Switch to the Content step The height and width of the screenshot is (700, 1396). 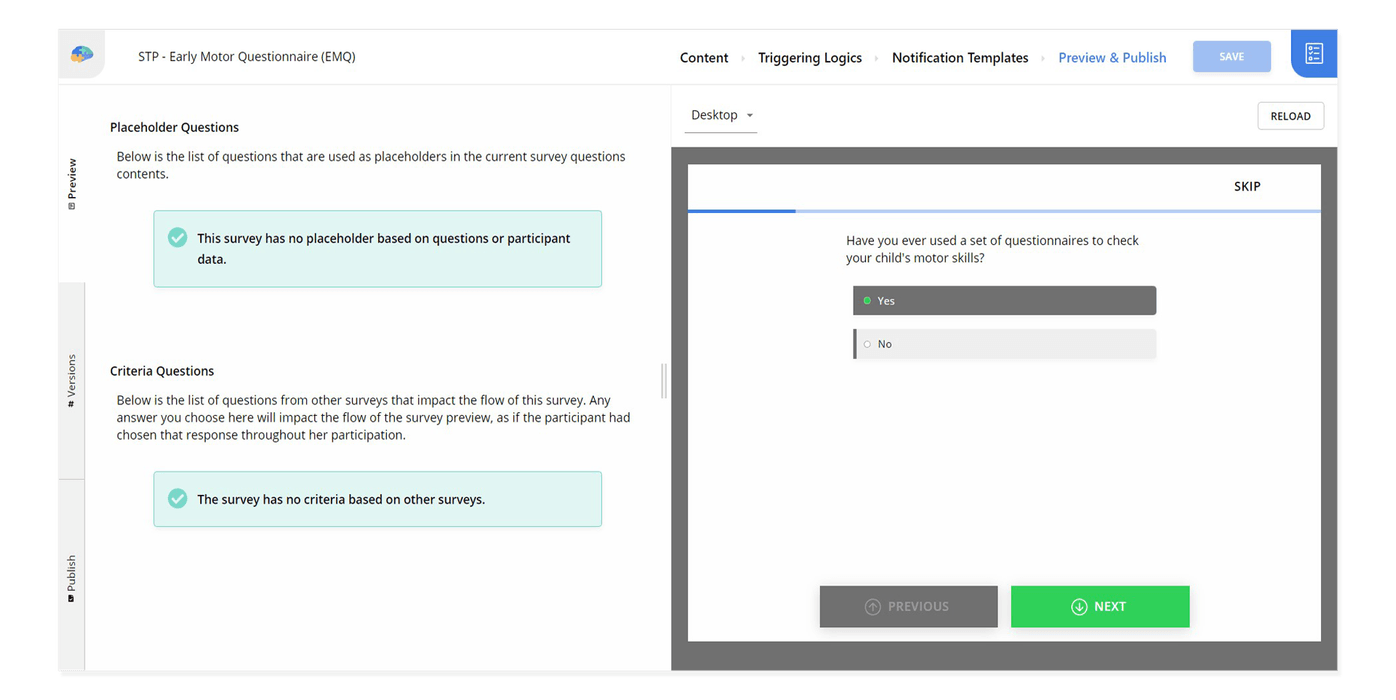click(x=704, y=57)
